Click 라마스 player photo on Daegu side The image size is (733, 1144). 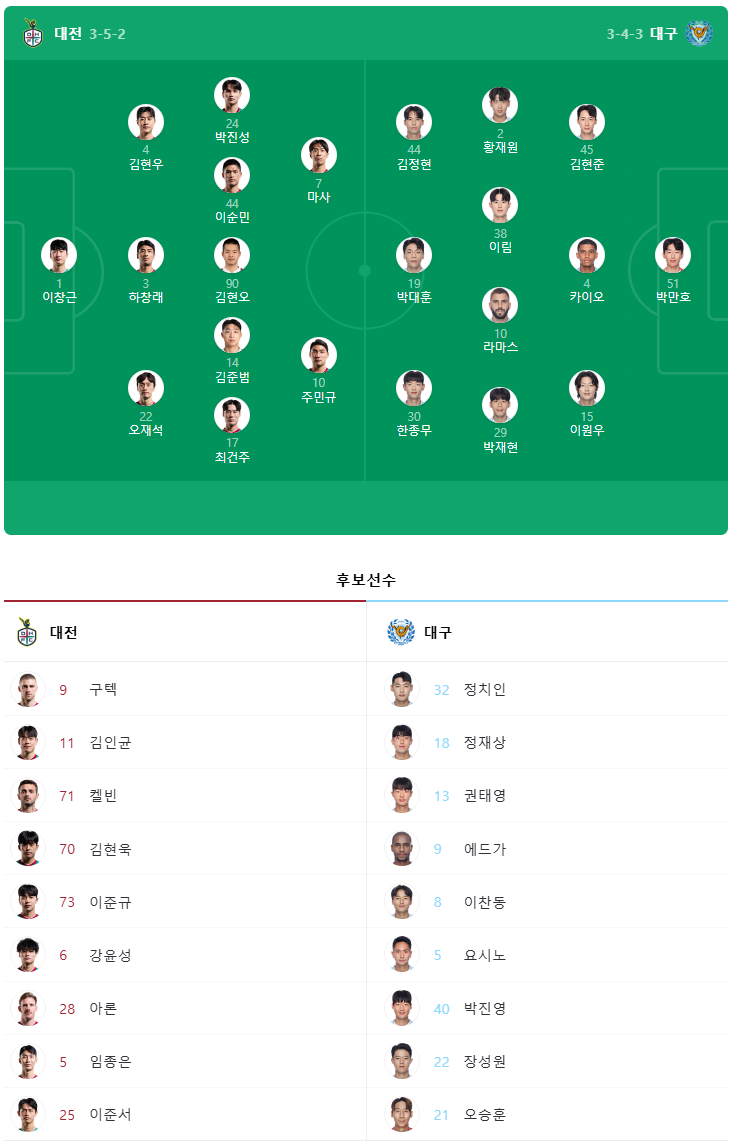[x=500, y=306]
